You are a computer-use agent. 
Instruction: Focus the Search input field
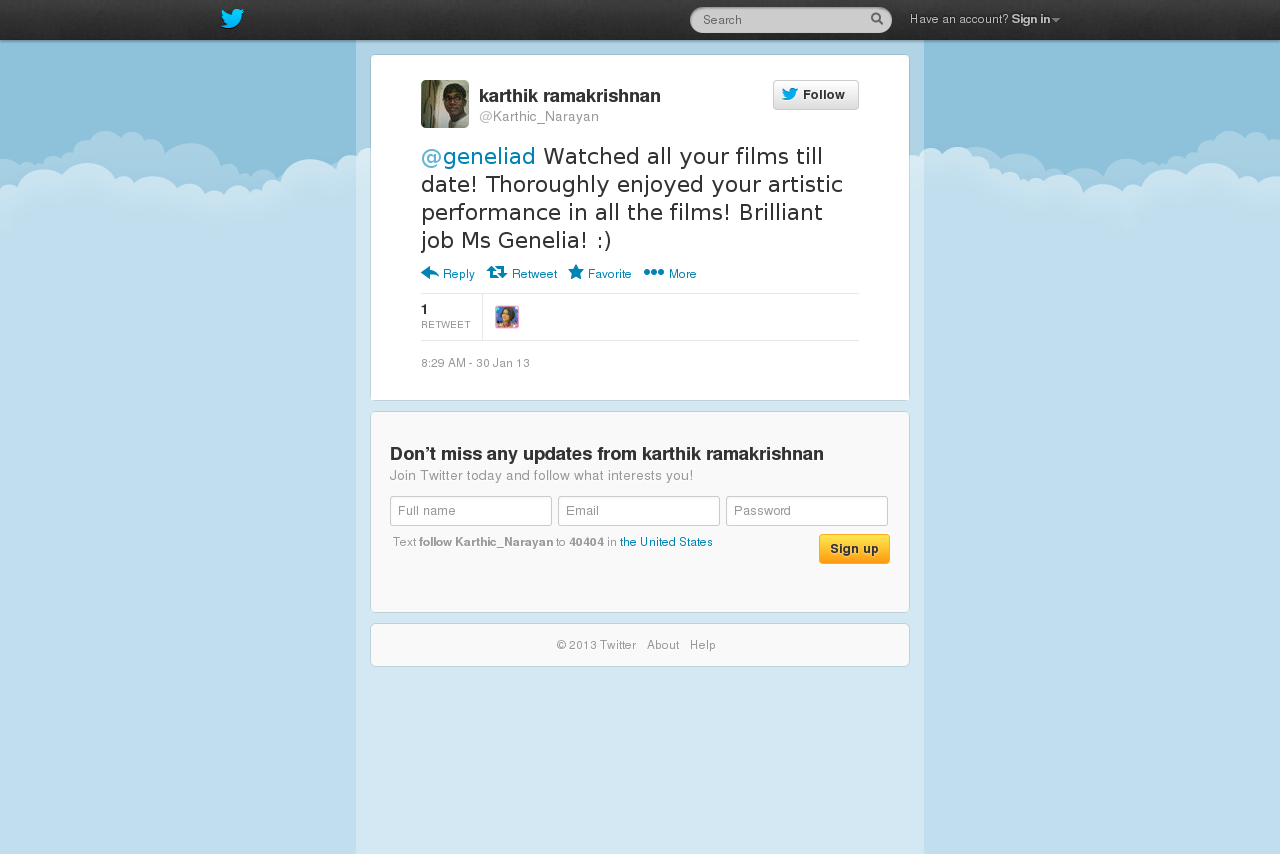[790, 20]
